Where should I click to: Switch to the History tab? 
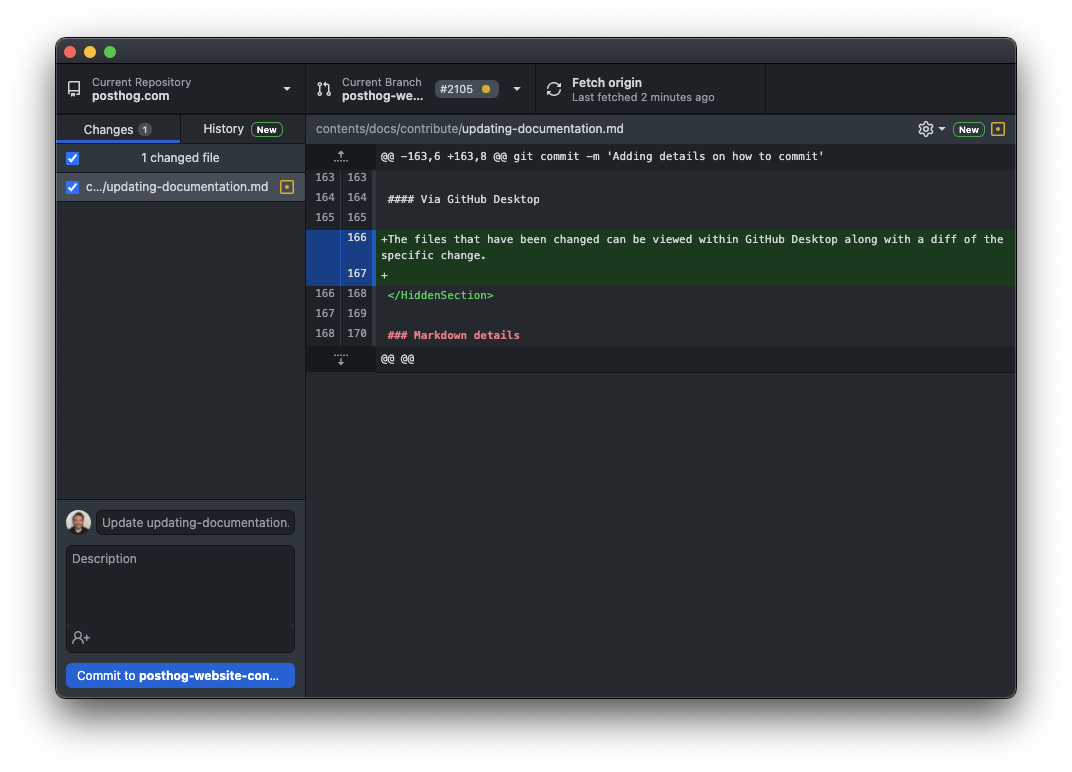click(224, 129)
